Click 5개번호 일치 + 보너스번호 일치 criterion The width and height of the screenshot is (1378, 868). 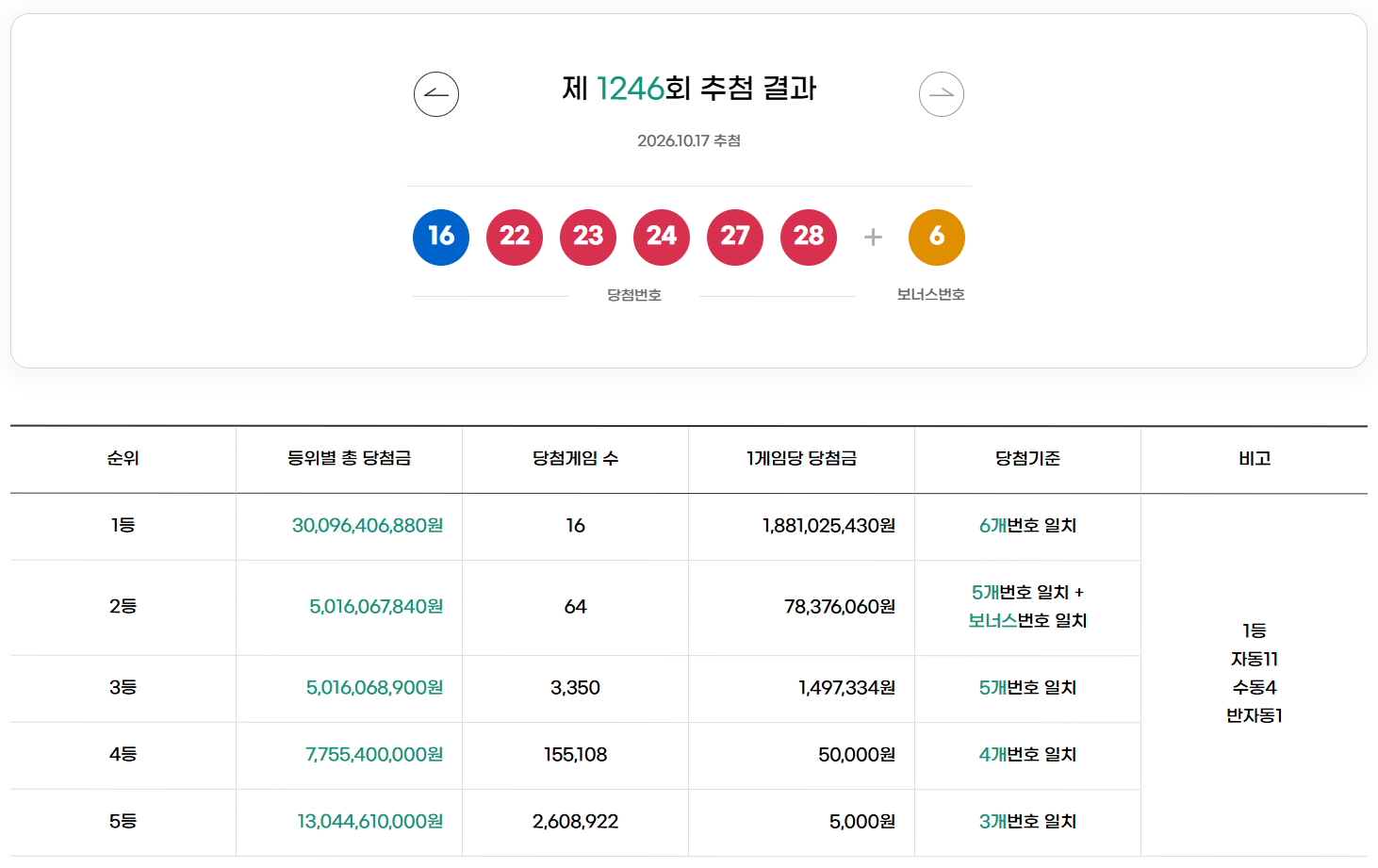click(1028, 606)
